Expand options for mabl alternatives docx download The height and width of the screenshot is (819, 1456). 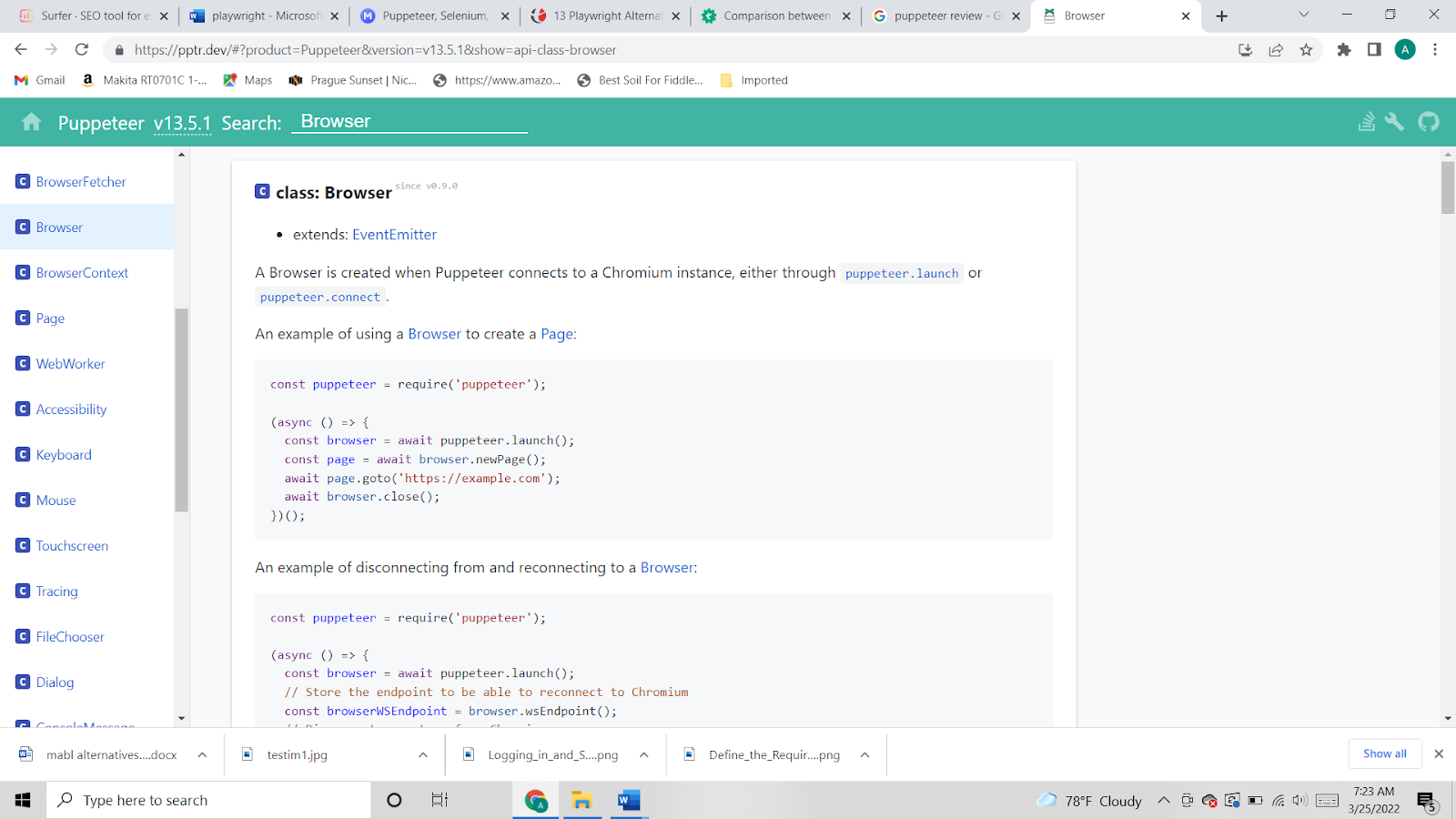pos(202,754)
